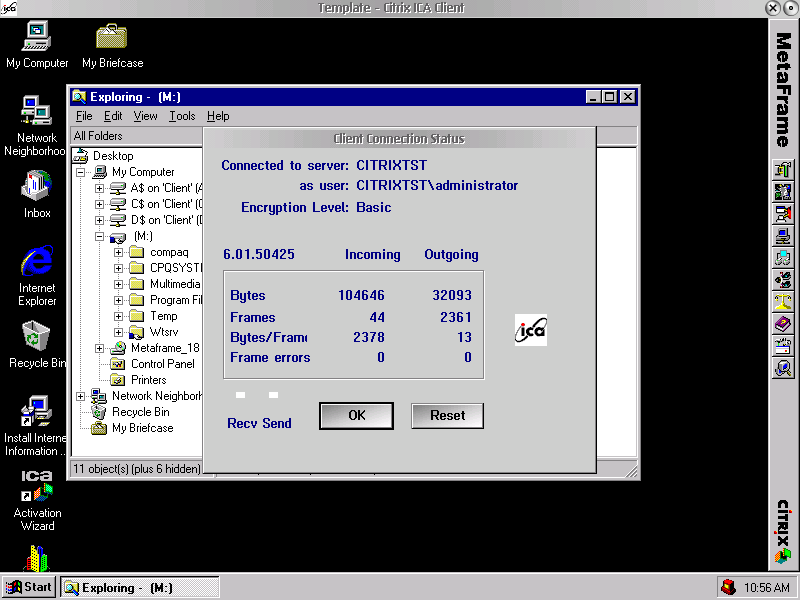Click the 10:56 AM clock
The image size is (800, 600).
767,588
